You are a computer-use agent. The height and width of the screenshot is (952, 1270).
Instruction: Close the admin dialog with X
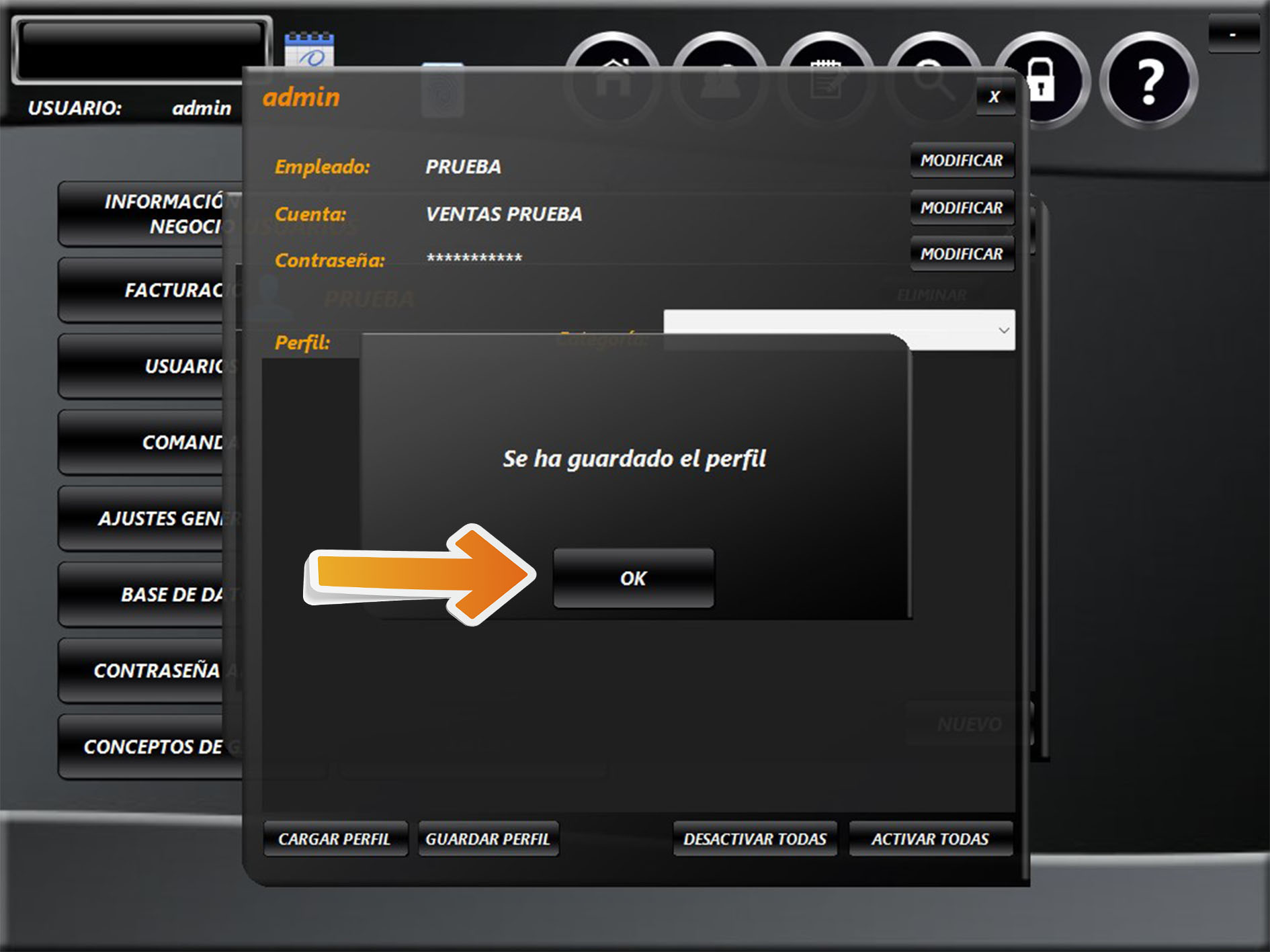(994, 97)
